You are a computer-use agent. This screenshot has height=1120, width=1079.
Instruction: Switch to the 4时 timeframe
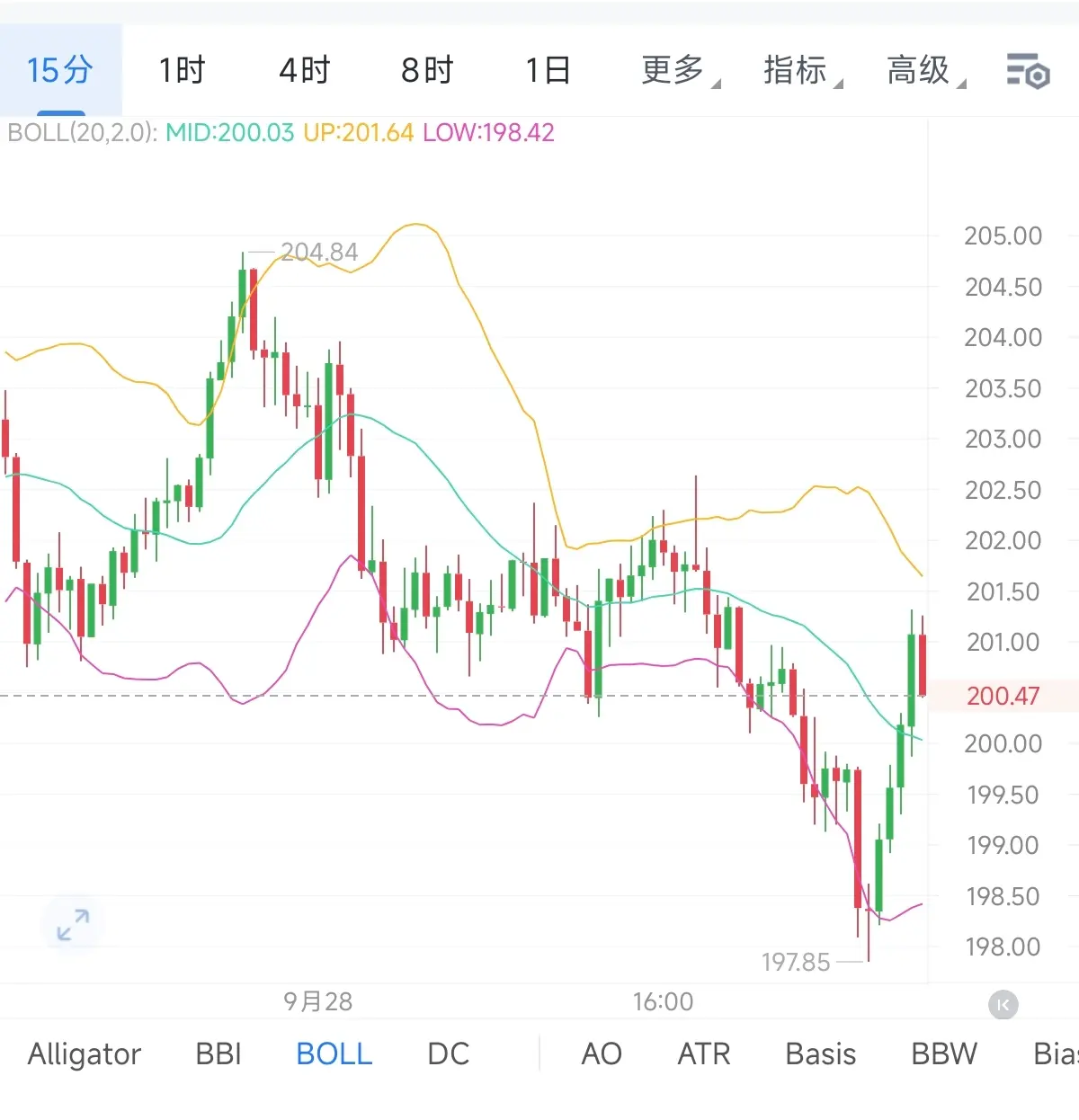pos(304,70)
